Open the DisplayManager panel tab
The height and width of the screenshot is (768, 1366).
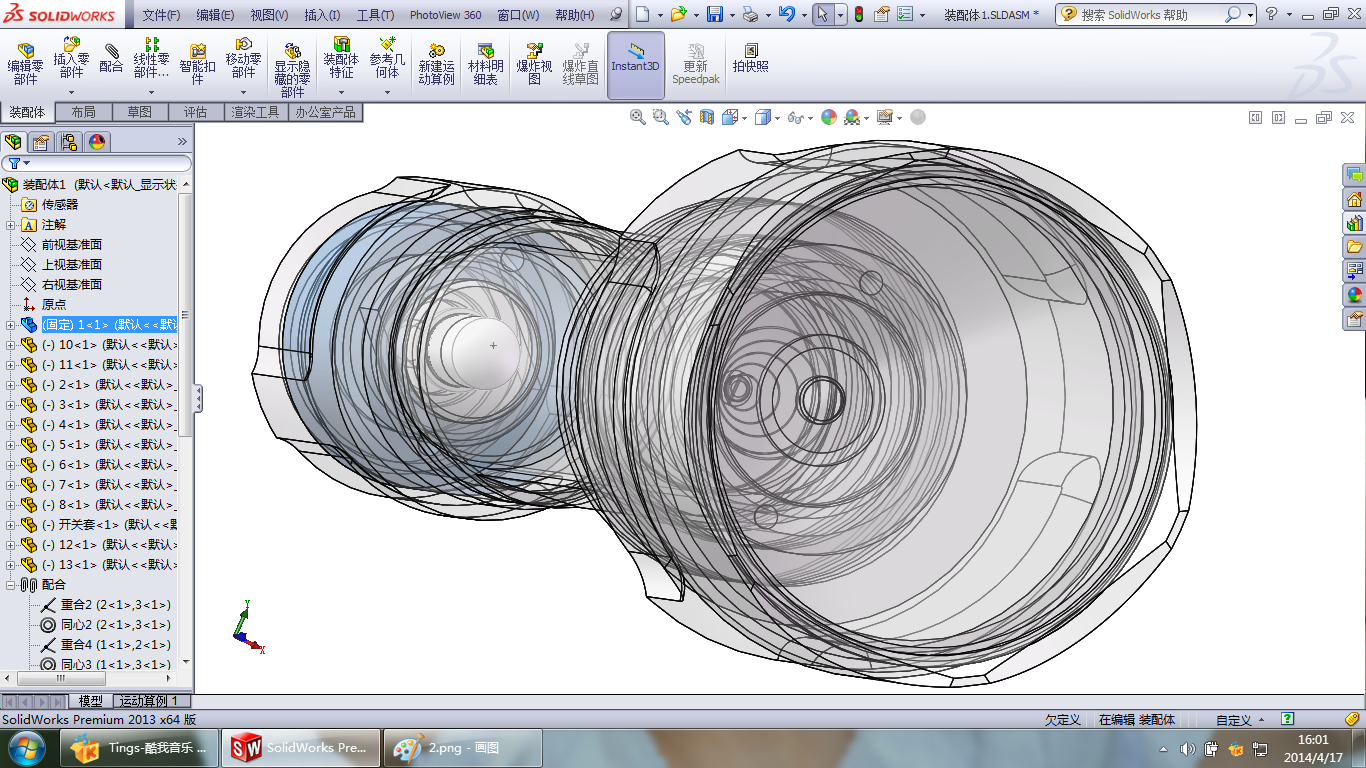97,142
